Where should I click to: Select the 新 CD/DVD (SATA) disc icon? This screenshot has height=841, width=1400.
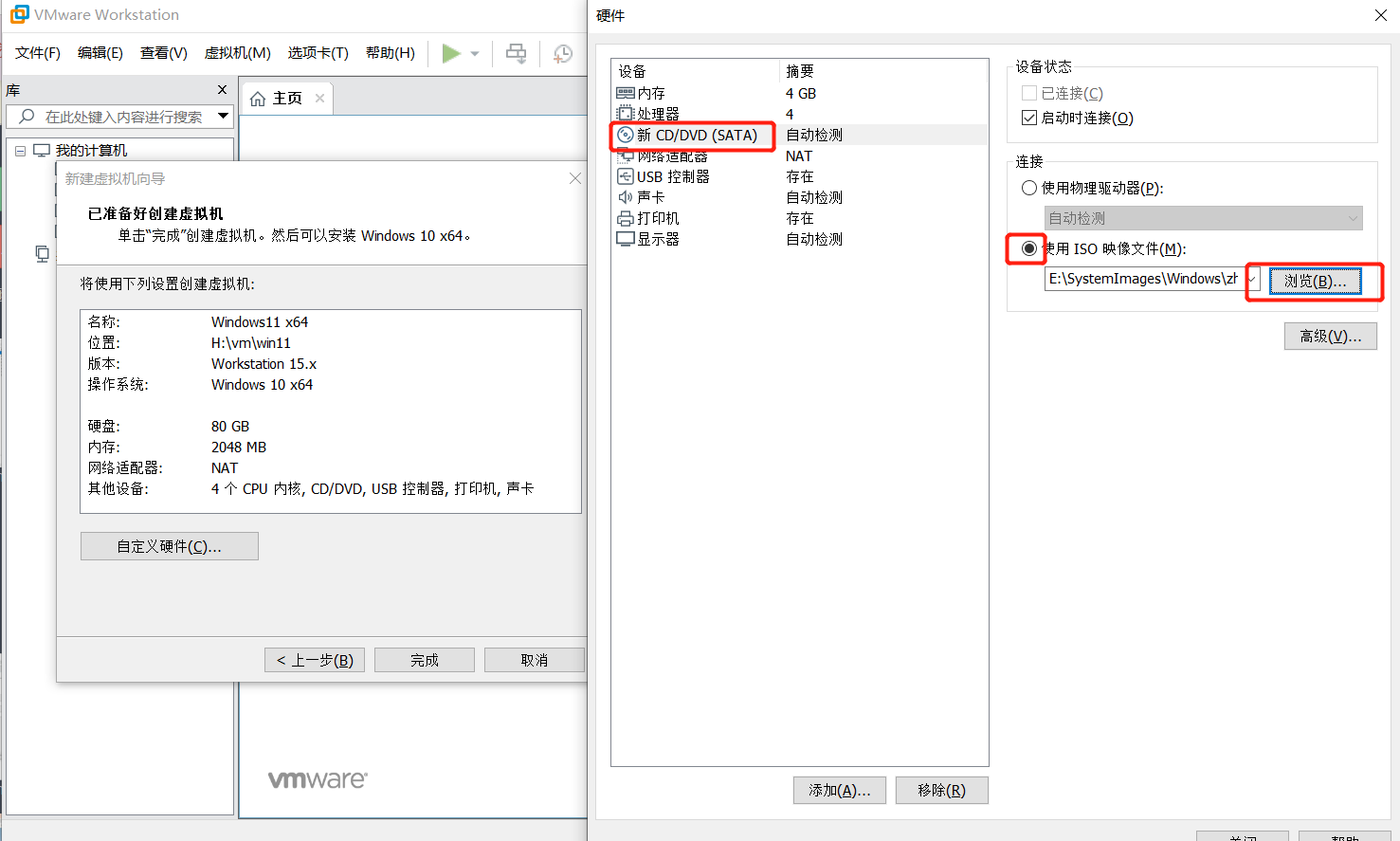click(x=626, y=135)
